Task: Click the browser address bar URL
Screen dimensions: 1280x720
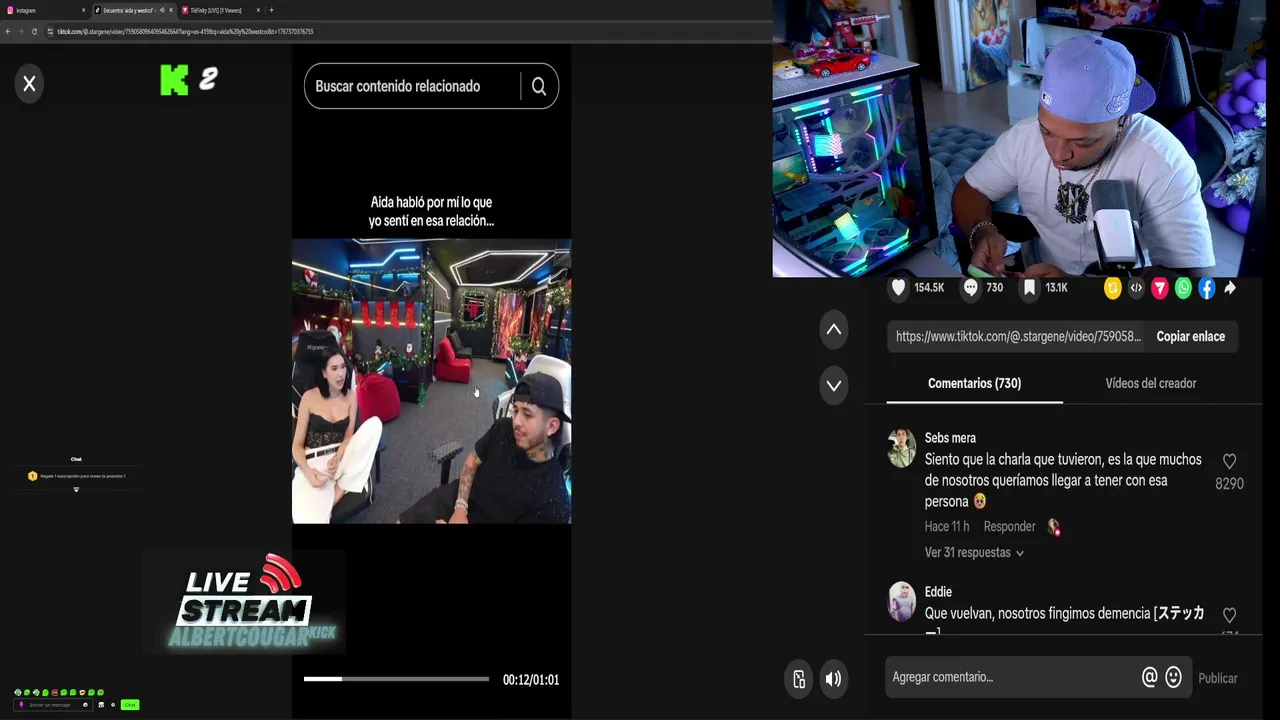Action: point(185,31)
